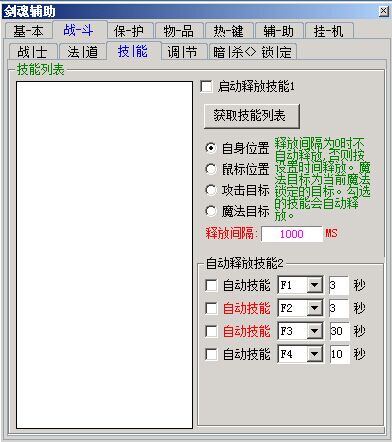The width and height of the screenshot is (392, 442).
Task: Click the seconds field showing 30
Action: (339, 331)
